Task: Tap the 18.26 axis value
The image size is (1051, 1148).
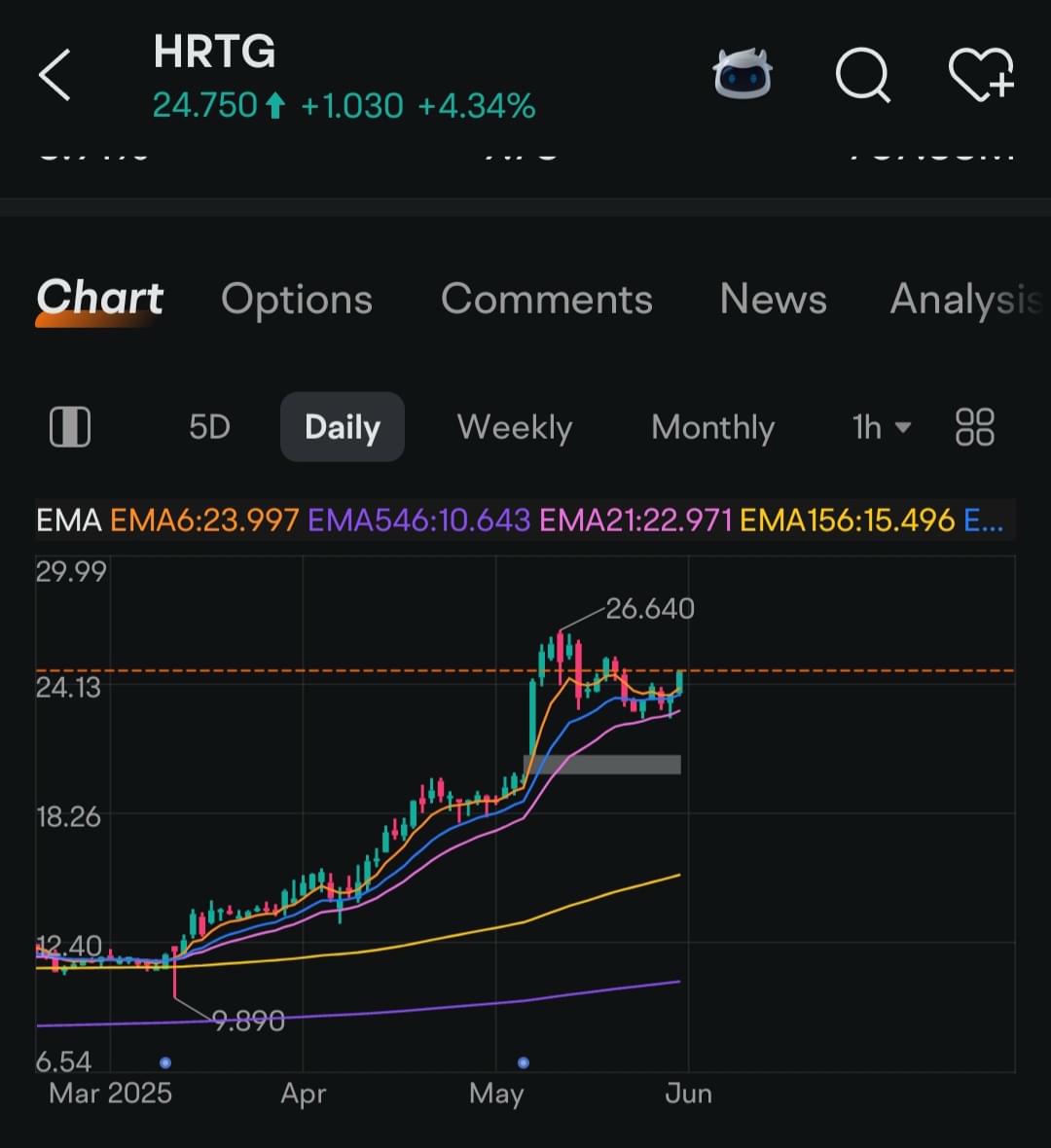Action: [68, 816]
